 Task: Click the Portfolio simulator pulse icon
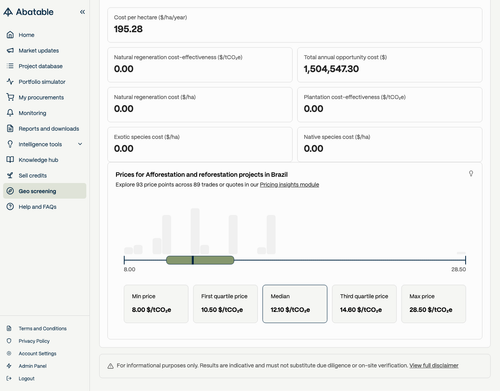pos(10,82)
